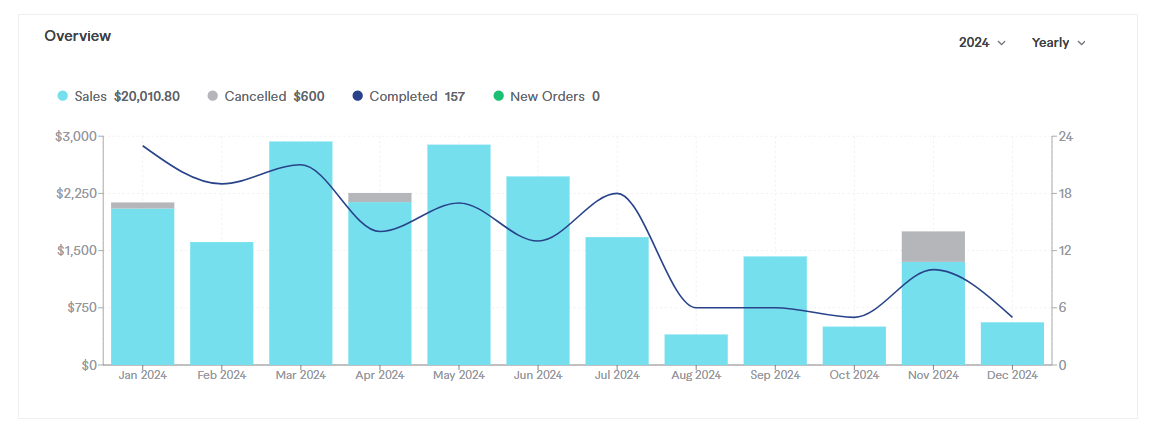Open the Yearly period dropdown
Viewport: 1151px width, 431px height.
click(1058, 43)
